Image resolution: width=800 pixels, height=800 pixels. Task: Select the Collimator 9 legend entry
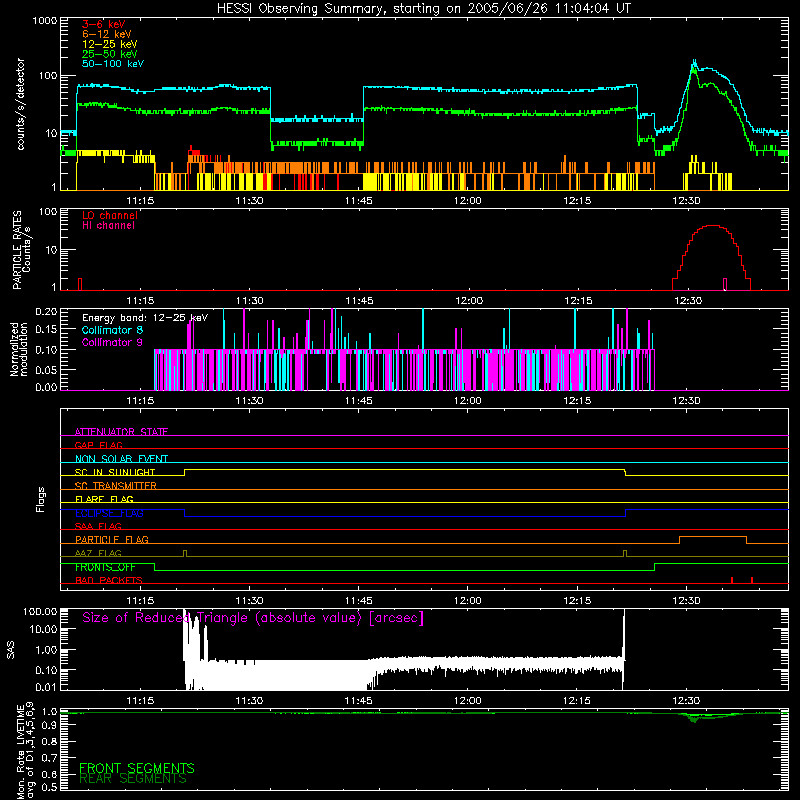tap(112, 342)
